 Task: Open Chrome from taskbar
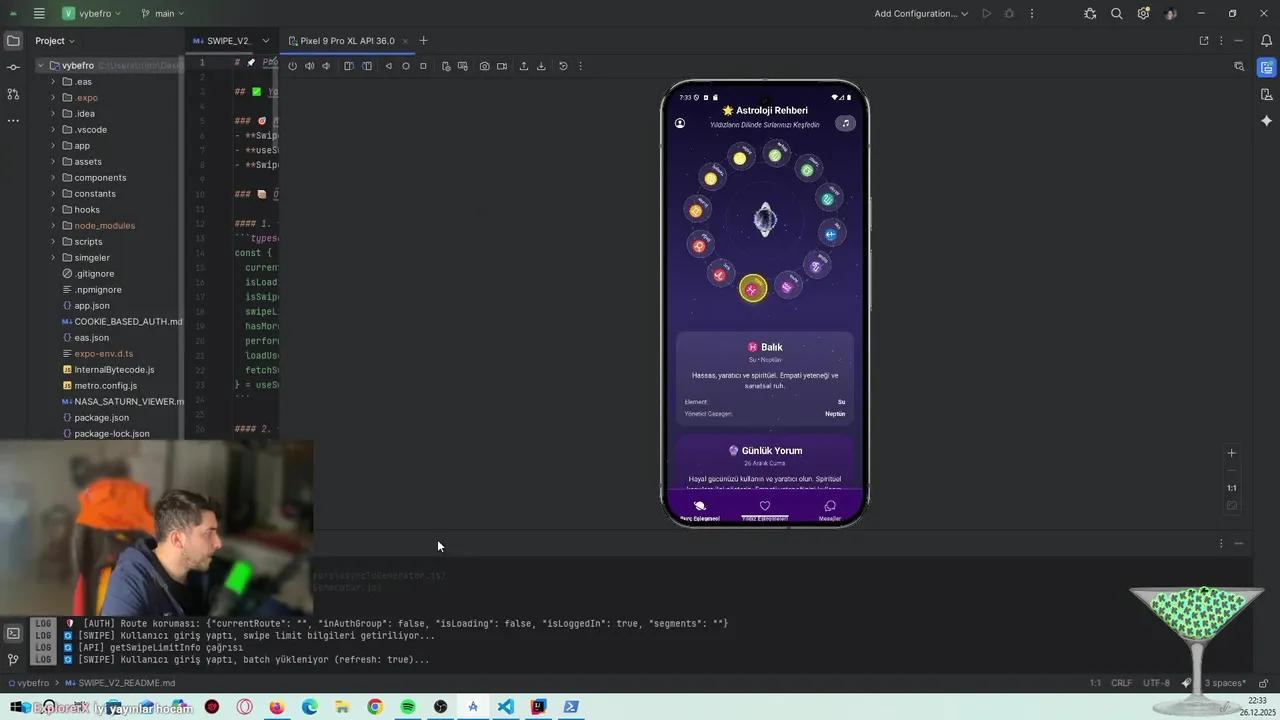pos(375,707)
